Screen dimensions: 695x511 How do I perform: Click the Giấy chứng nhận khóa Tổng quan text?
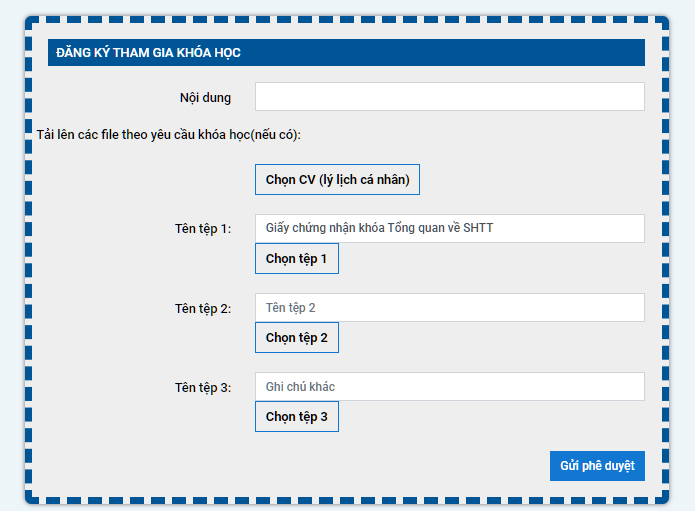(x=379, y=228)
